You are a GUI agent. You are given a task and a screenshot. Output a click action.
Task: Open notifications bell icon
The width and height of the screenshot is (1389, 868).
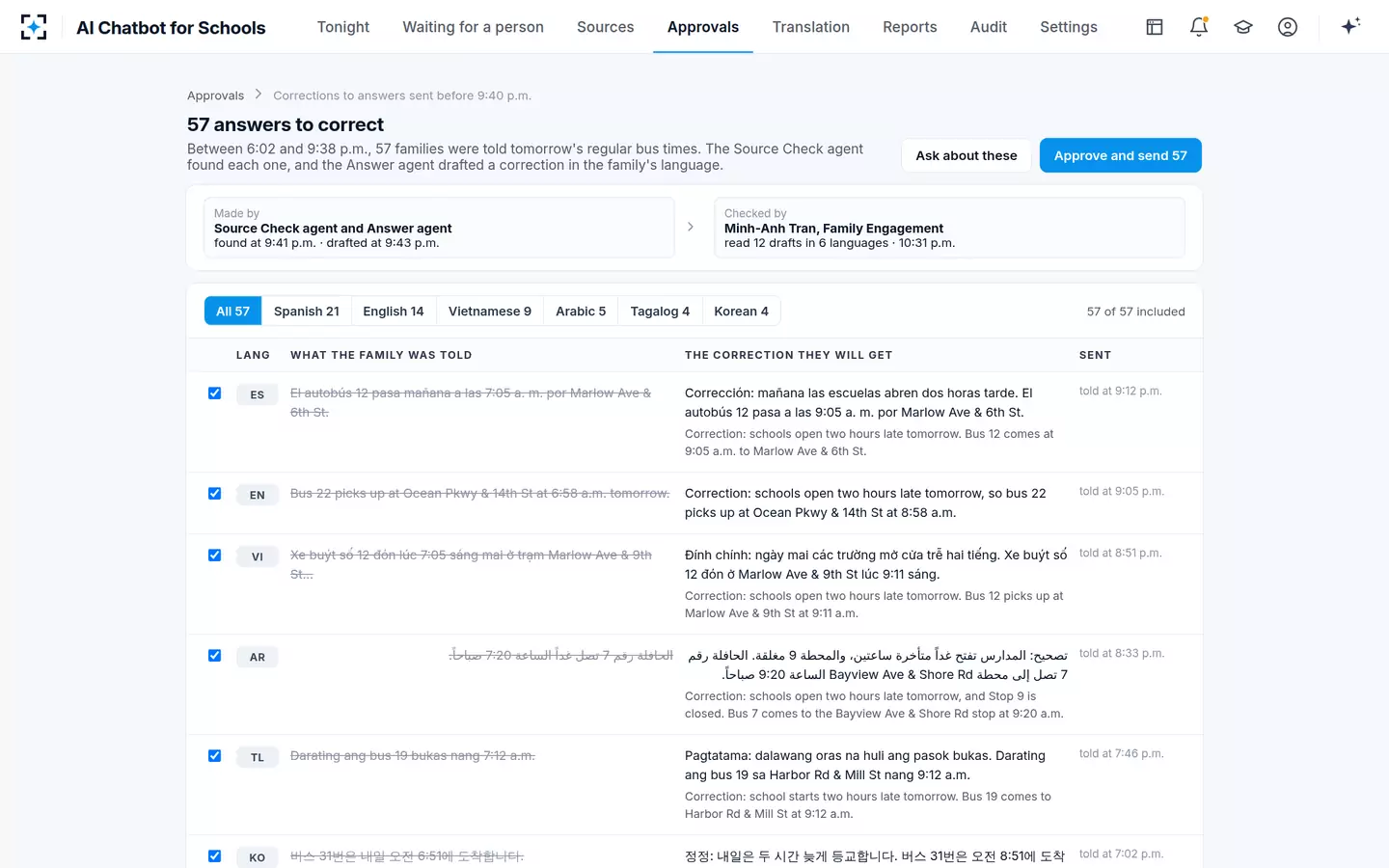(x=1199, y=27)
